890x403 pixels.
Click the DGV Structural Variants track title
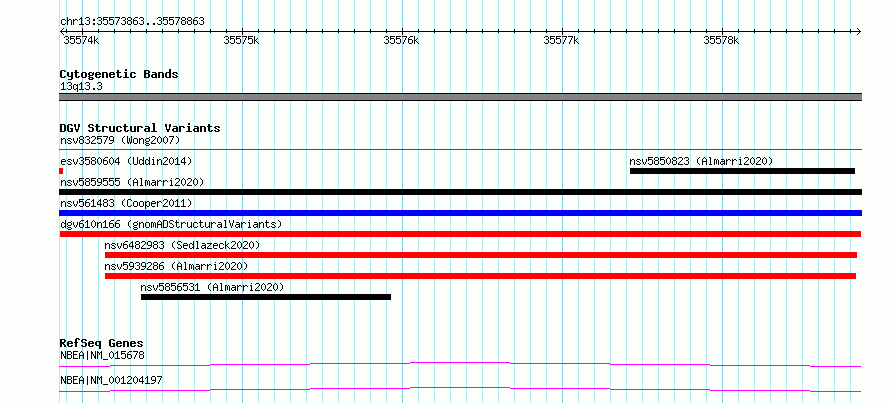(x=140, y=128)
